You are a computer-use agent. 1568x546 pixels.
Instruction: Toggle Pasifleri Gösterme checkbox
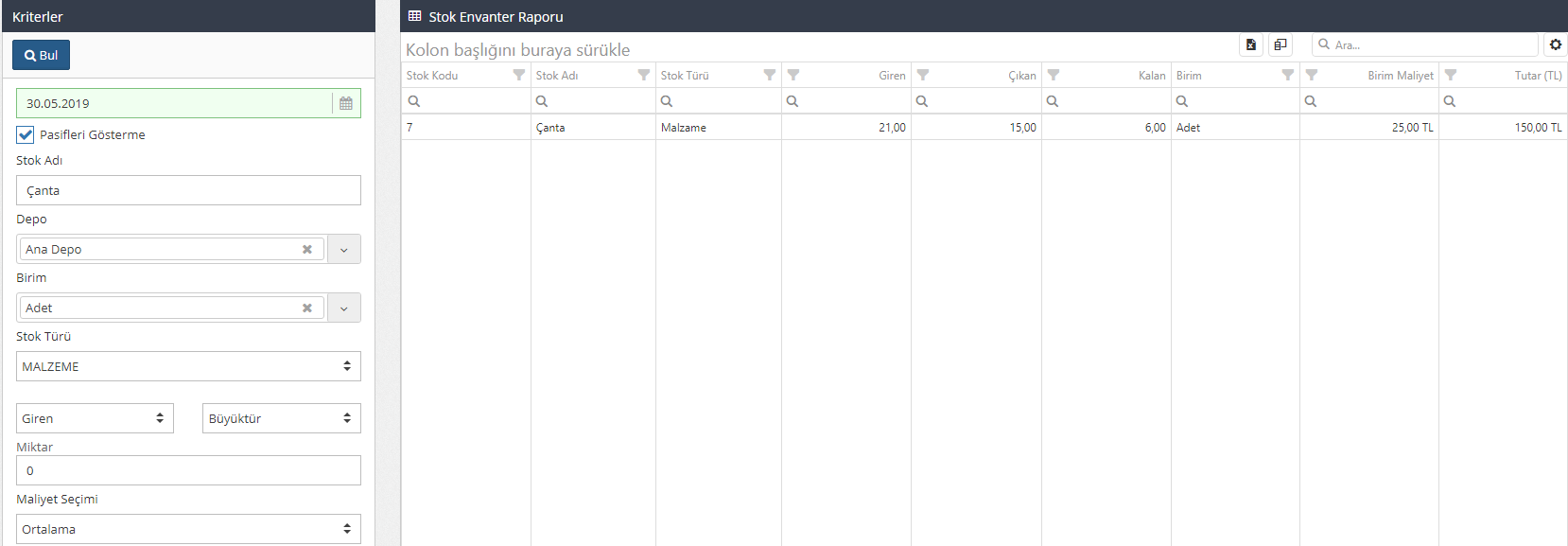(x=26, y=134)
